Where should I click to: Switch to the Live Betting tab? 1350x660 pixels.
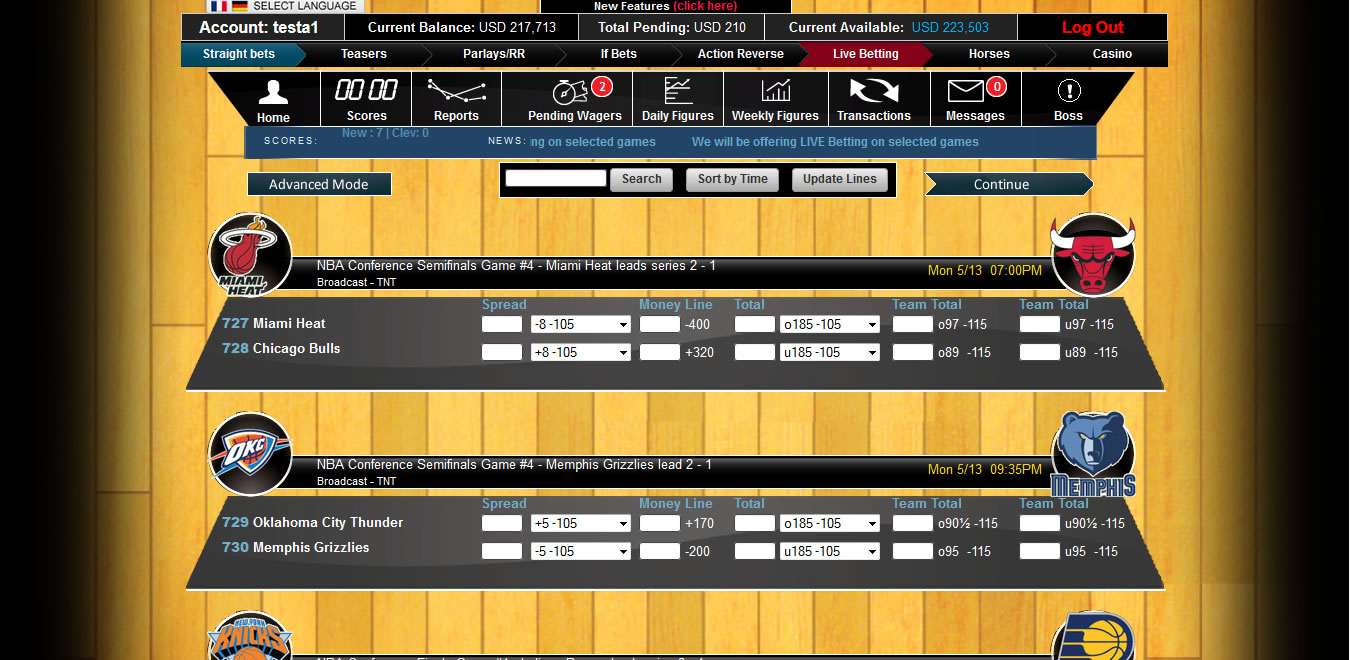pos(865,54)
